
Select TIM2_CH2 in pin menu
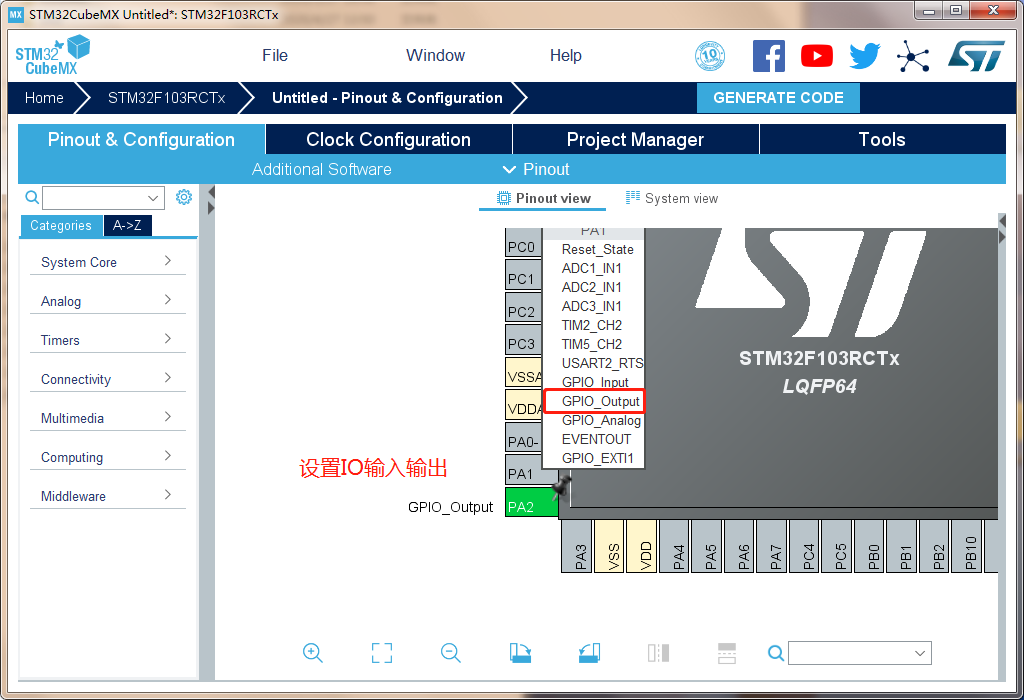click(x=594, y=325)
